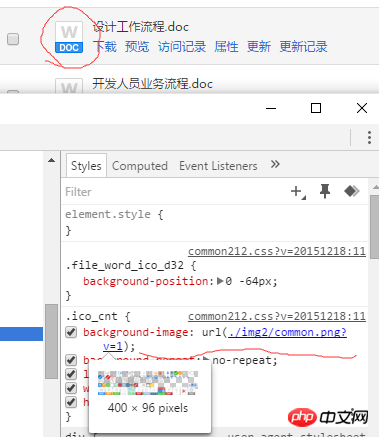Focus the Filter styles input field
This screenshot has height=437, width=379.
(173, 192)
